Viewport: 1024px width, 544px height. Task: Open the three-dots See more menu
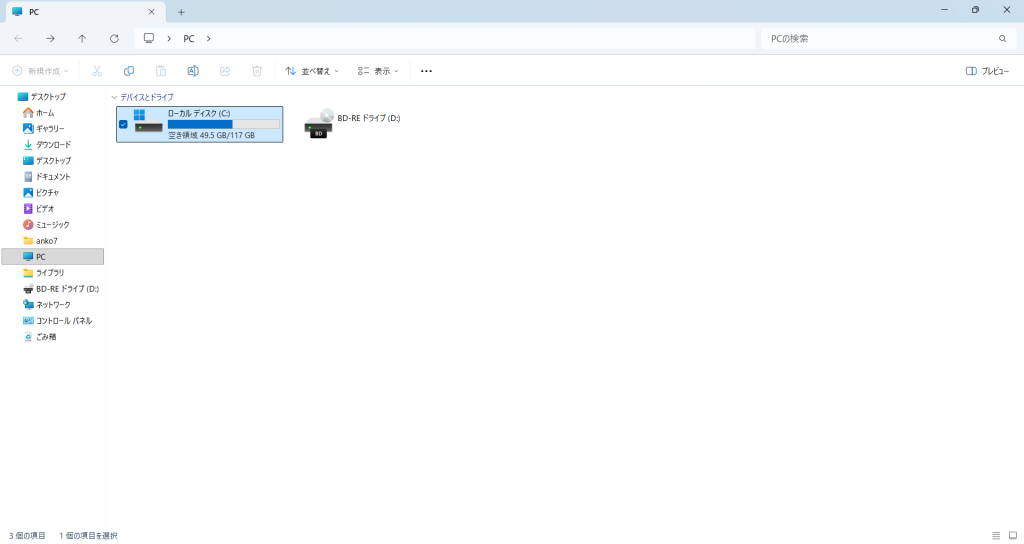click(426, 71)
